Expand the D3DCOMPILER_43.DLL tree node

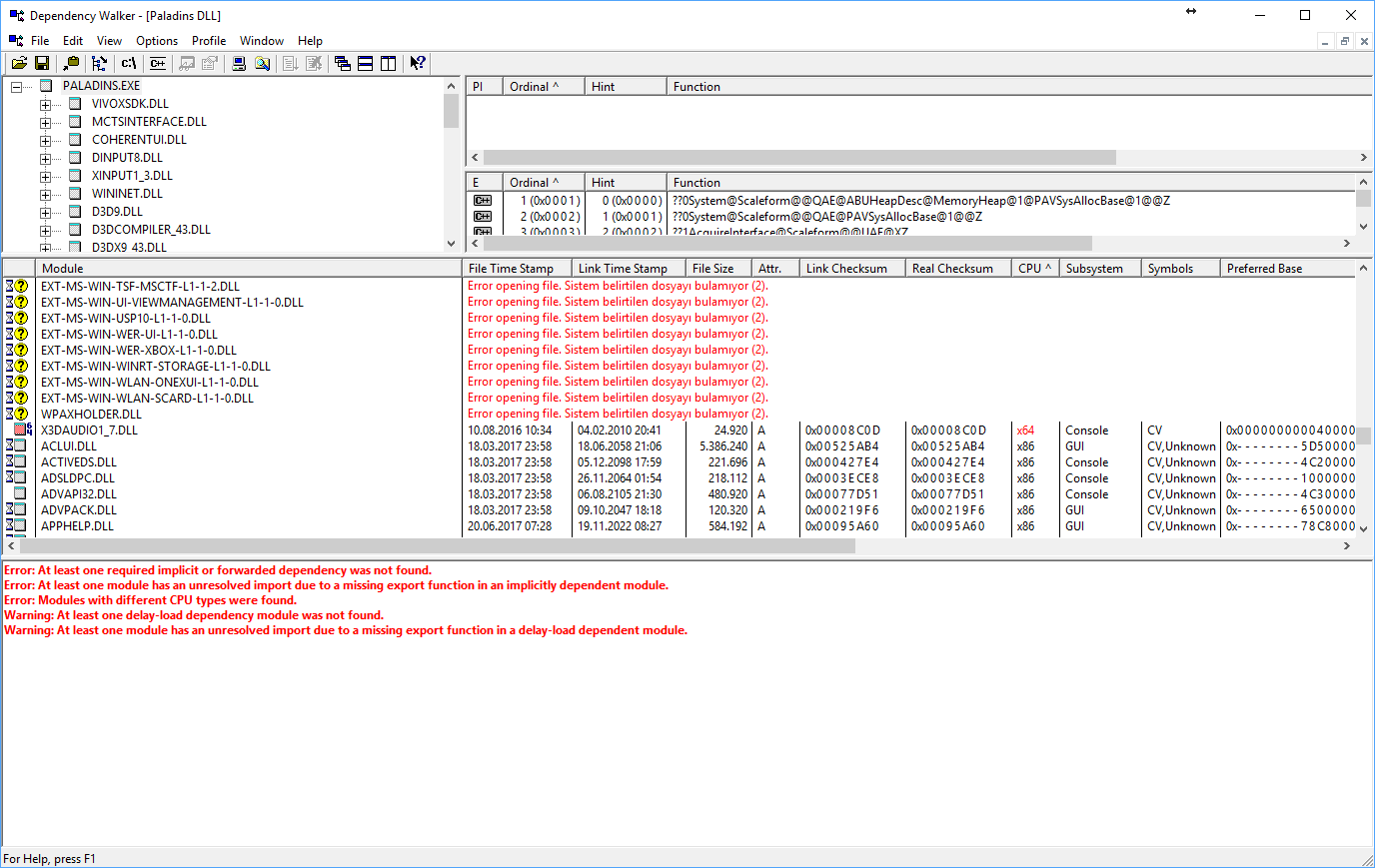(x=45, y=231)
